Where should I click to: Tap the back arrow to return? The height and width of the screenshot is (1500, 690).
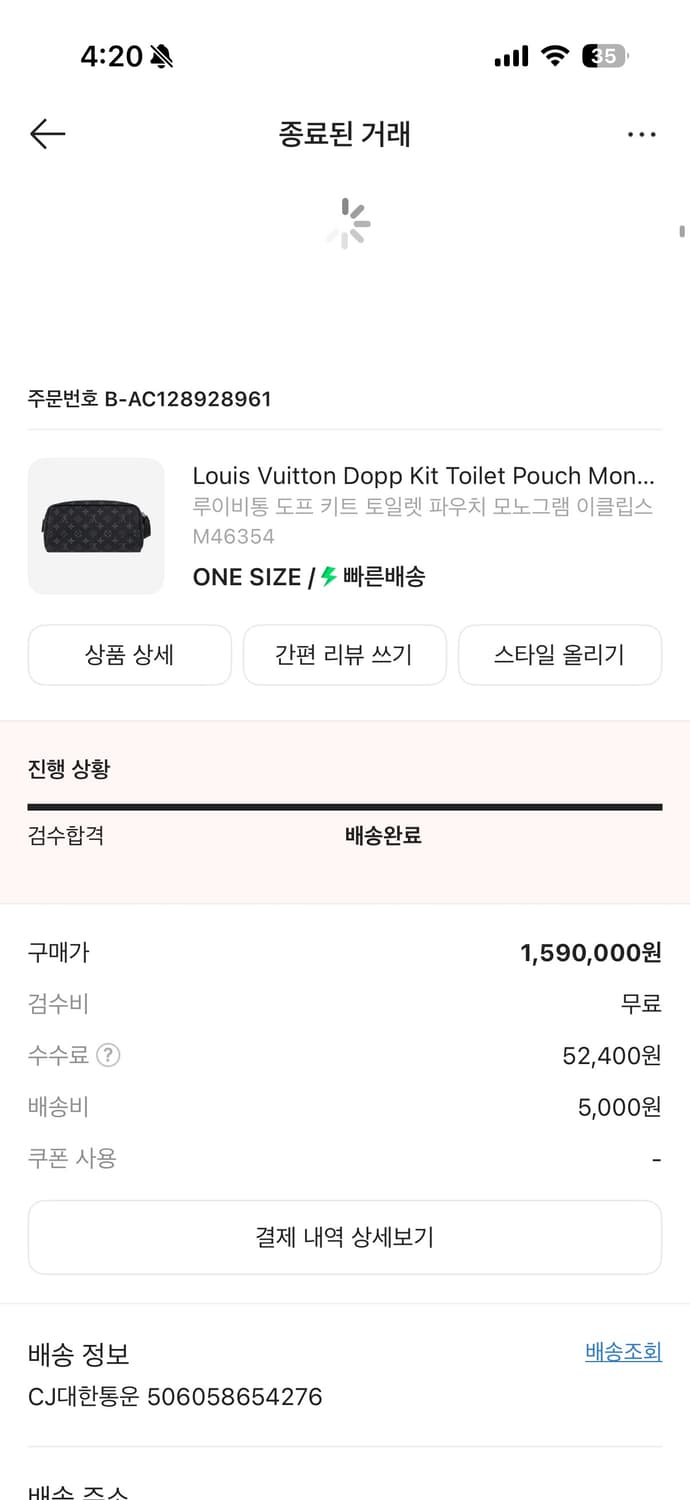click(x=47, y=133)
